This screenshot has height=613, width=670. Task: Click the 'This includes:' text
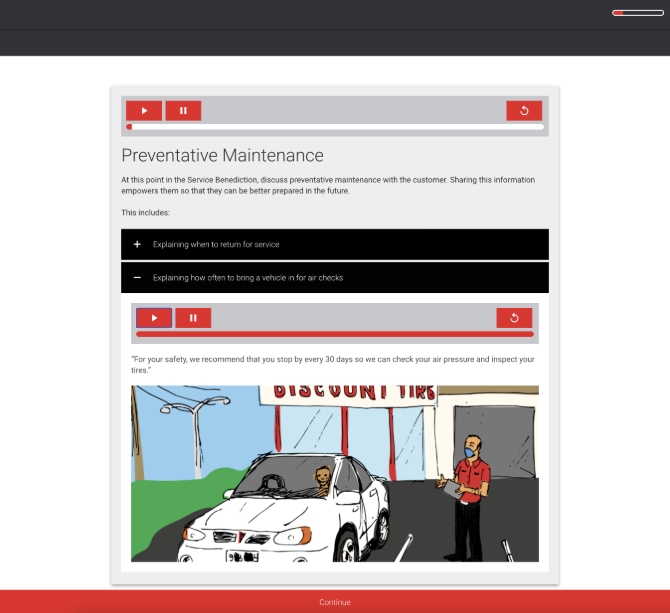click(x=145, y=212)
